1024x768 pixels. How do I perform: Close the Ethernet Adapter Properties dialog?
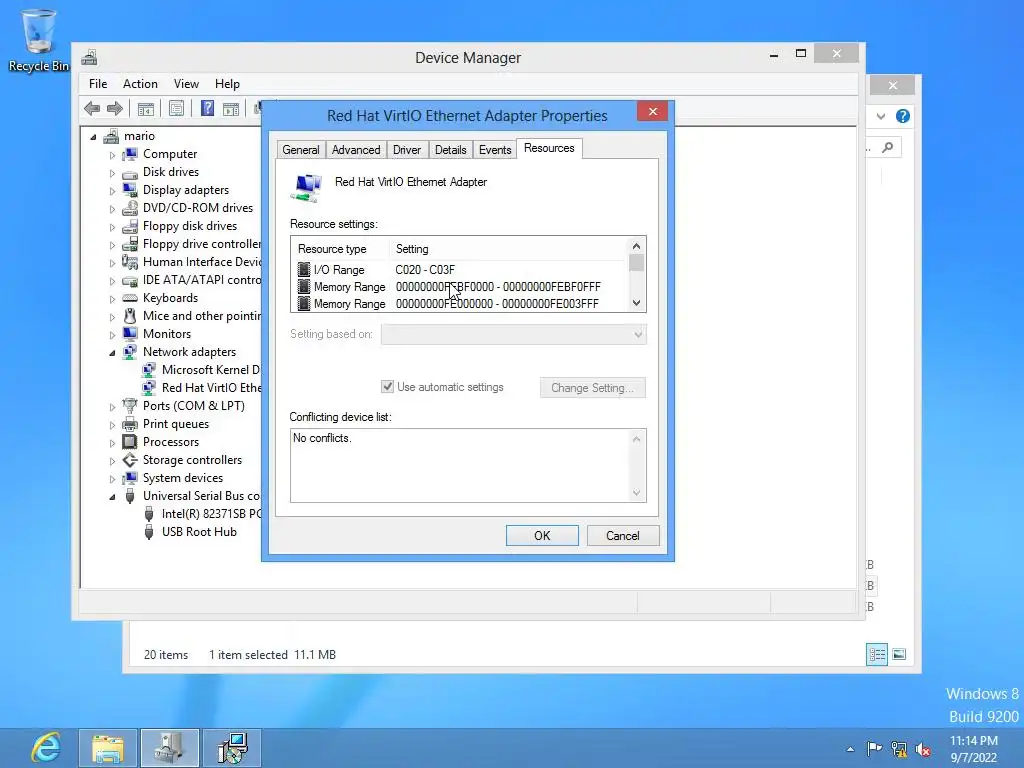pos(652,112)
